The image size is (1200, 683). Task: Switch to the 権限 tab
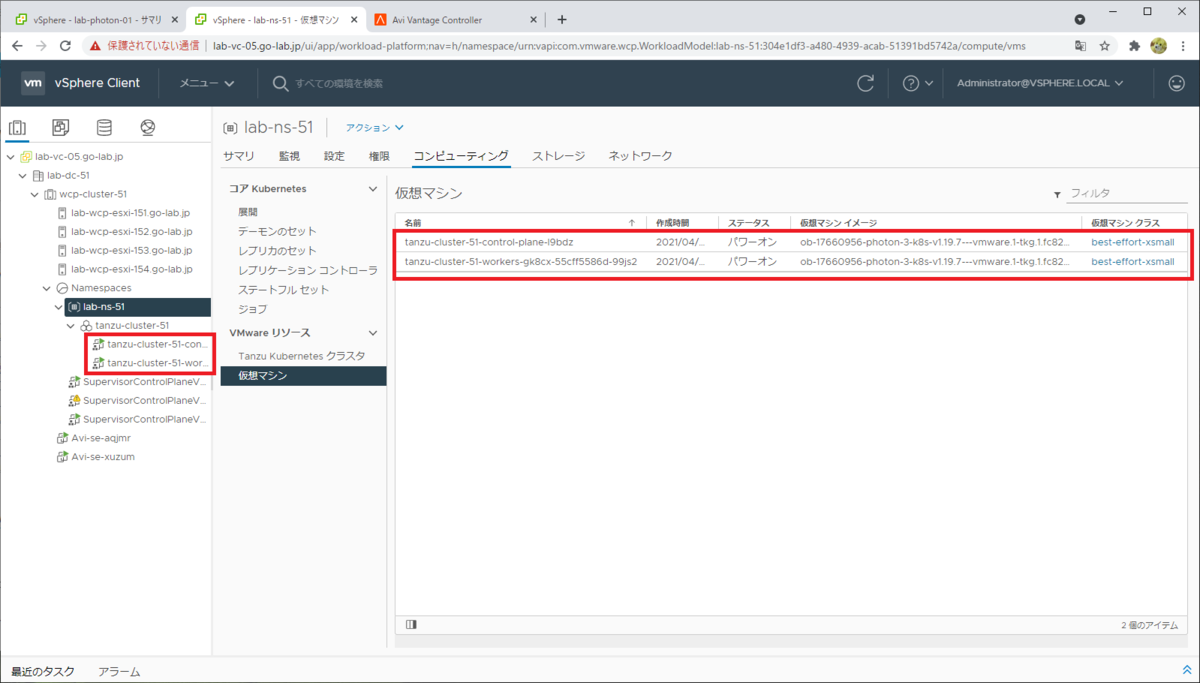coord(379,156)
